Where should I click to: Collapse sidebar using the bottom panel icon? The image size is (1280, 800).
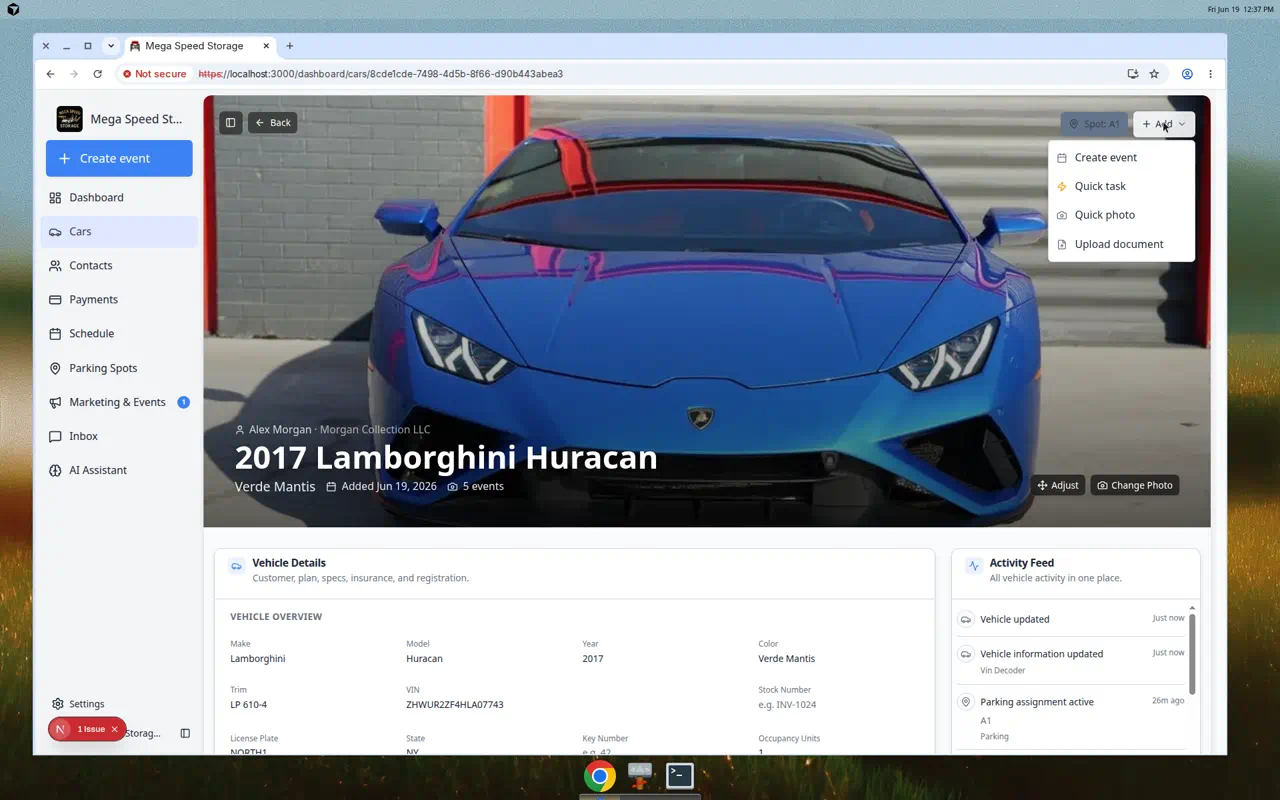point(185,733)
